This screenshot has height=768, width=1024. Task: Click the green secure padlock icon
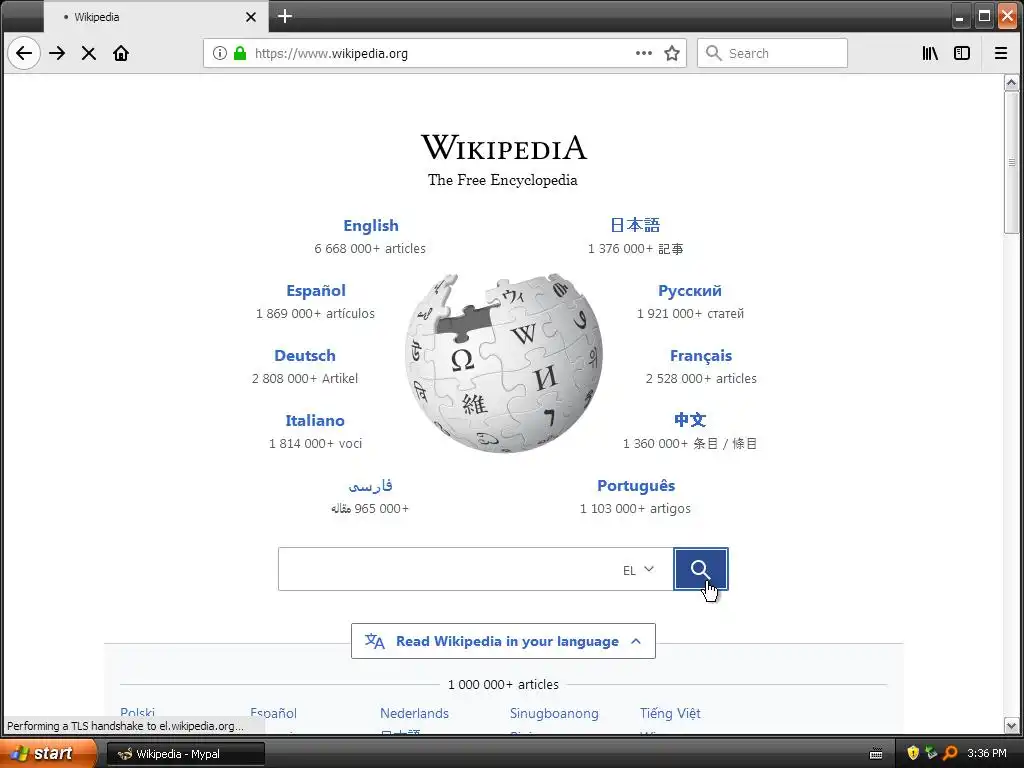click(240, 53)
